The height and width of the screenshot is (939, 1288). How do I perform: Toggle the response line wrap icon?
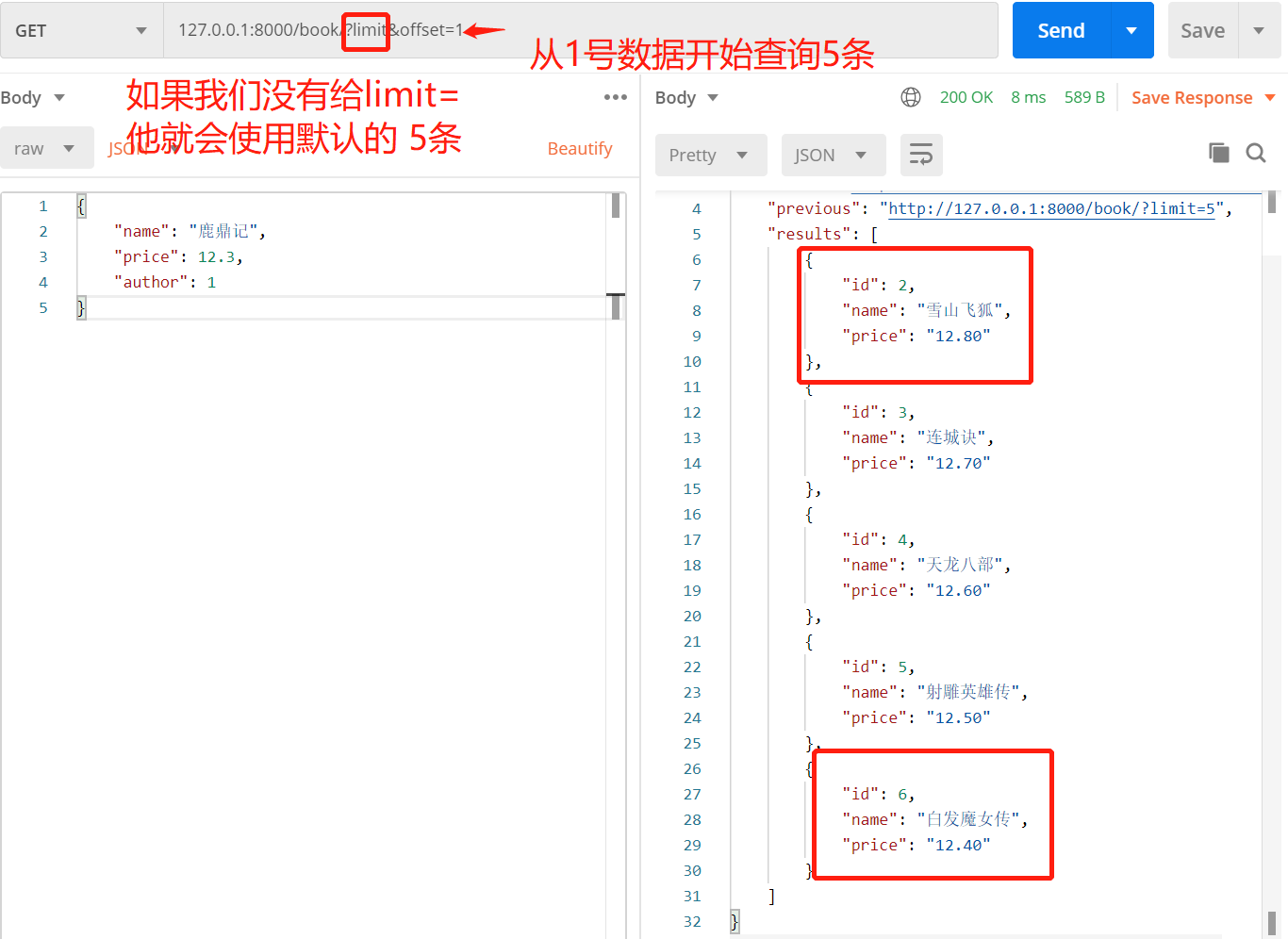tap(921, 155)
